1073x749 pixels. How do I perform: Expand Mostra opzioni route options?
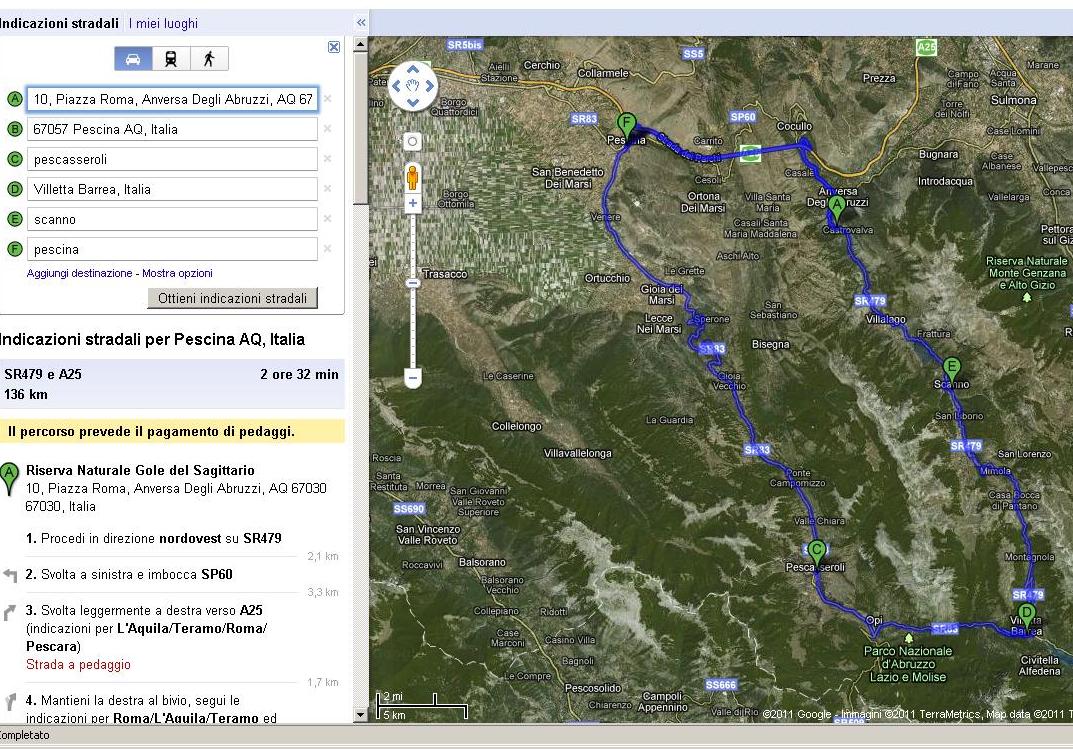click(177, 273)
